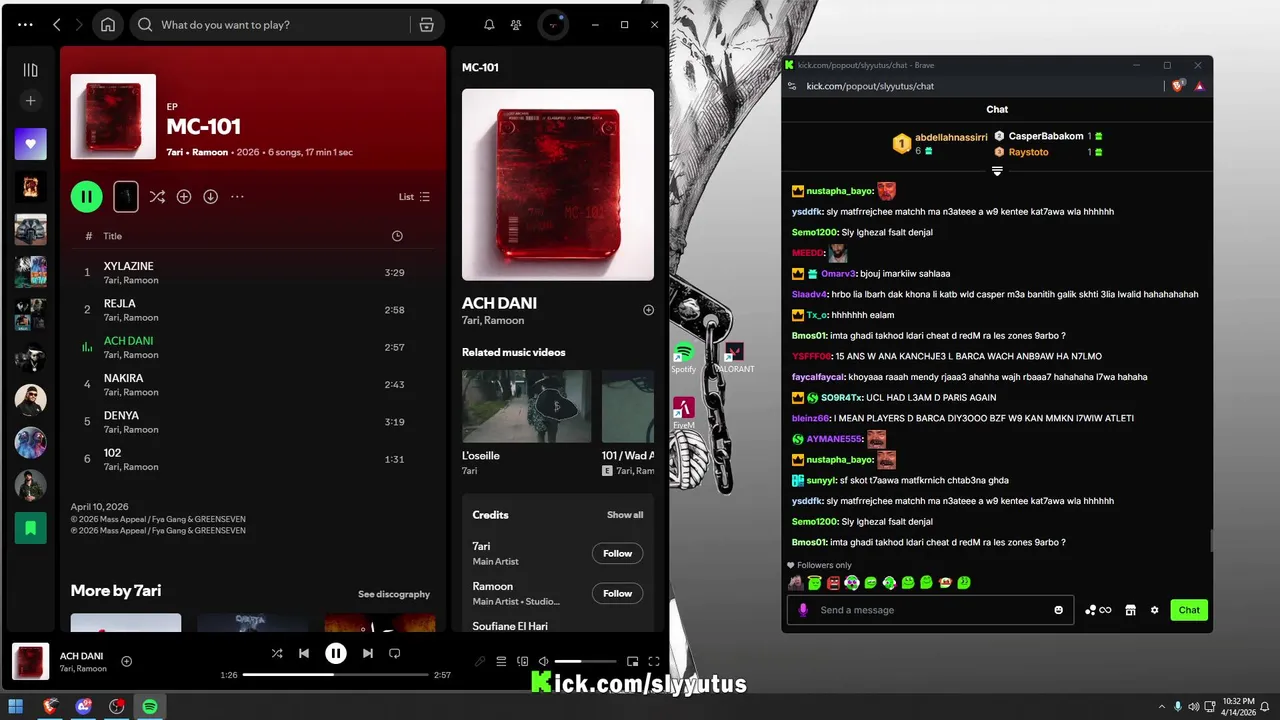Expand the Kick chat leaderboard arrow
This screenshot has height=720, width=1280.
tap(997, 171)
